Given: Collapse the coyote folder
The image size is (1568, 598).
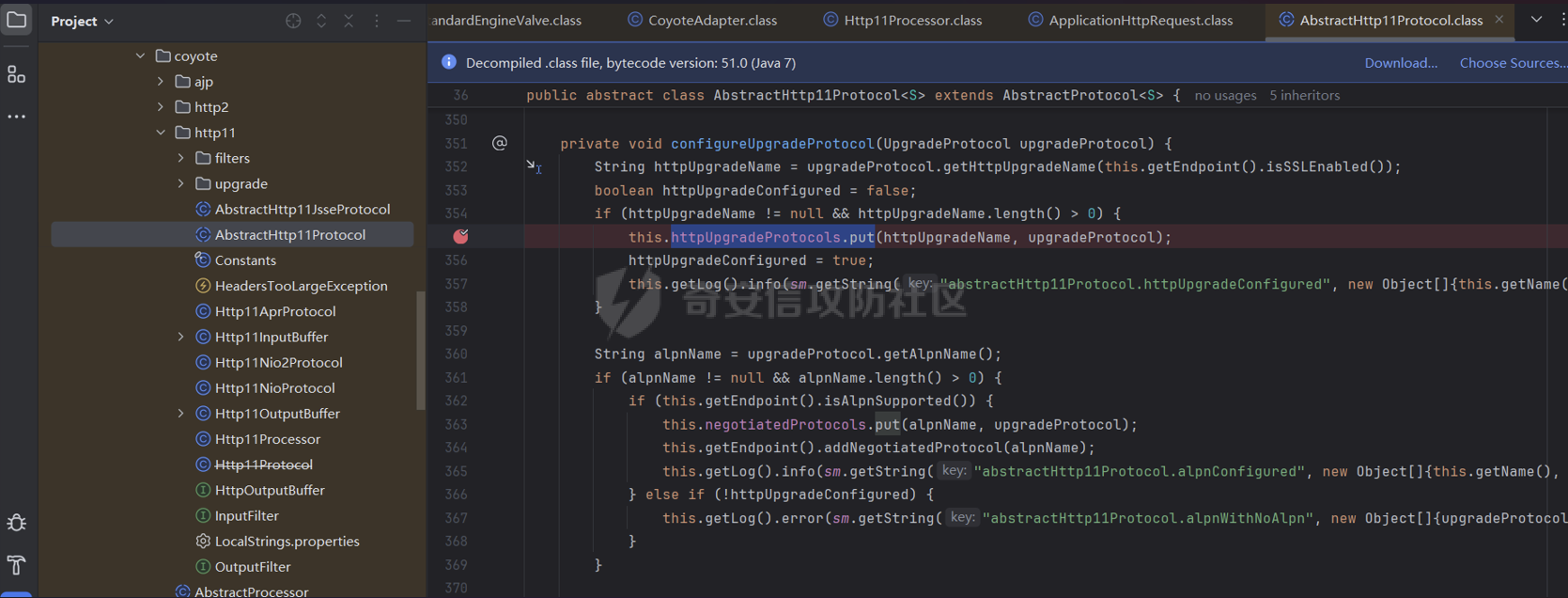Looking at the screenshot, I should pos(140,56).
